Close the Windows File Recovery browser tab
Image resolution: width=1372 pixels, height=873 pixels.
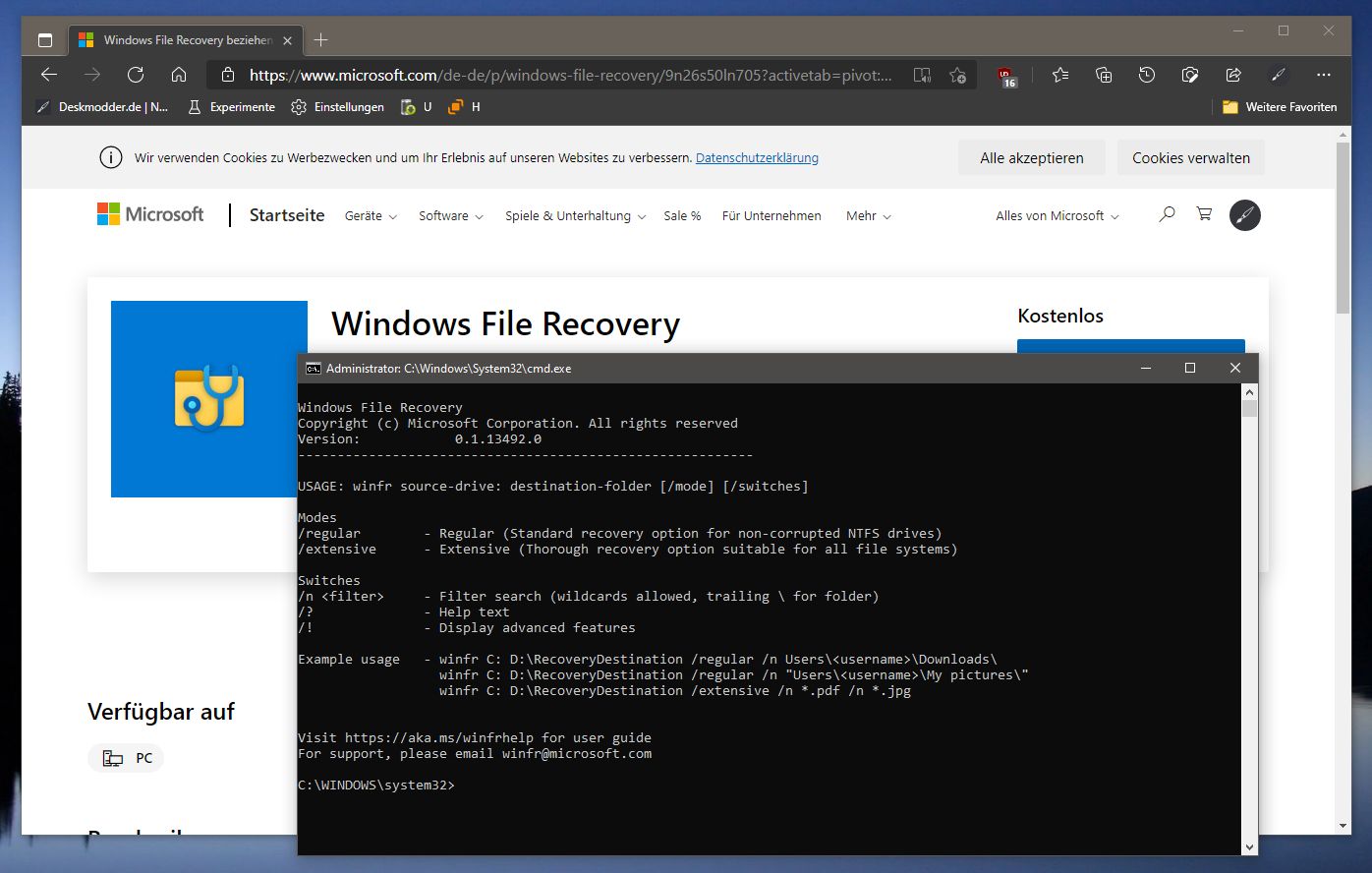coord(287,40)
